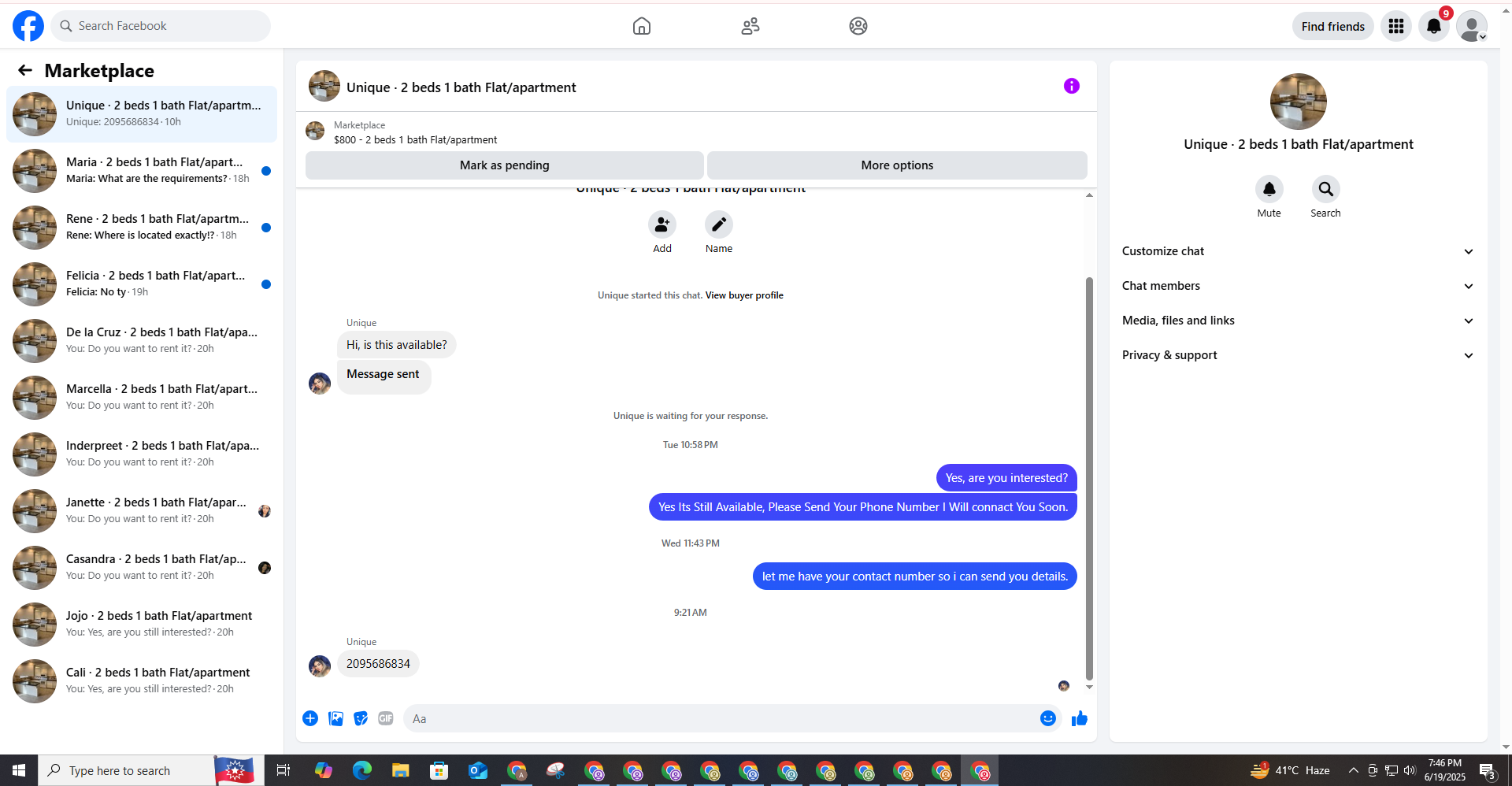Screen dimensions: 1512x786
Task: Open the emoji picker in message box
Action: pyautogui.click(x=1047, y=718)
